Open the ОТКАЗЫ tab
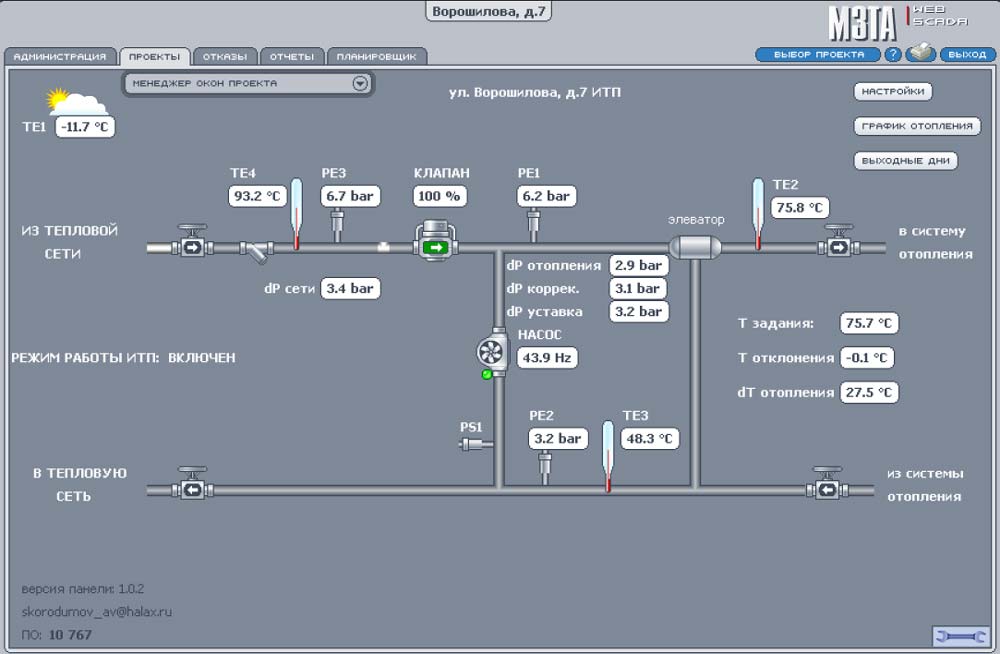This screenshot has width=1000, height=654. coord(225,57)
